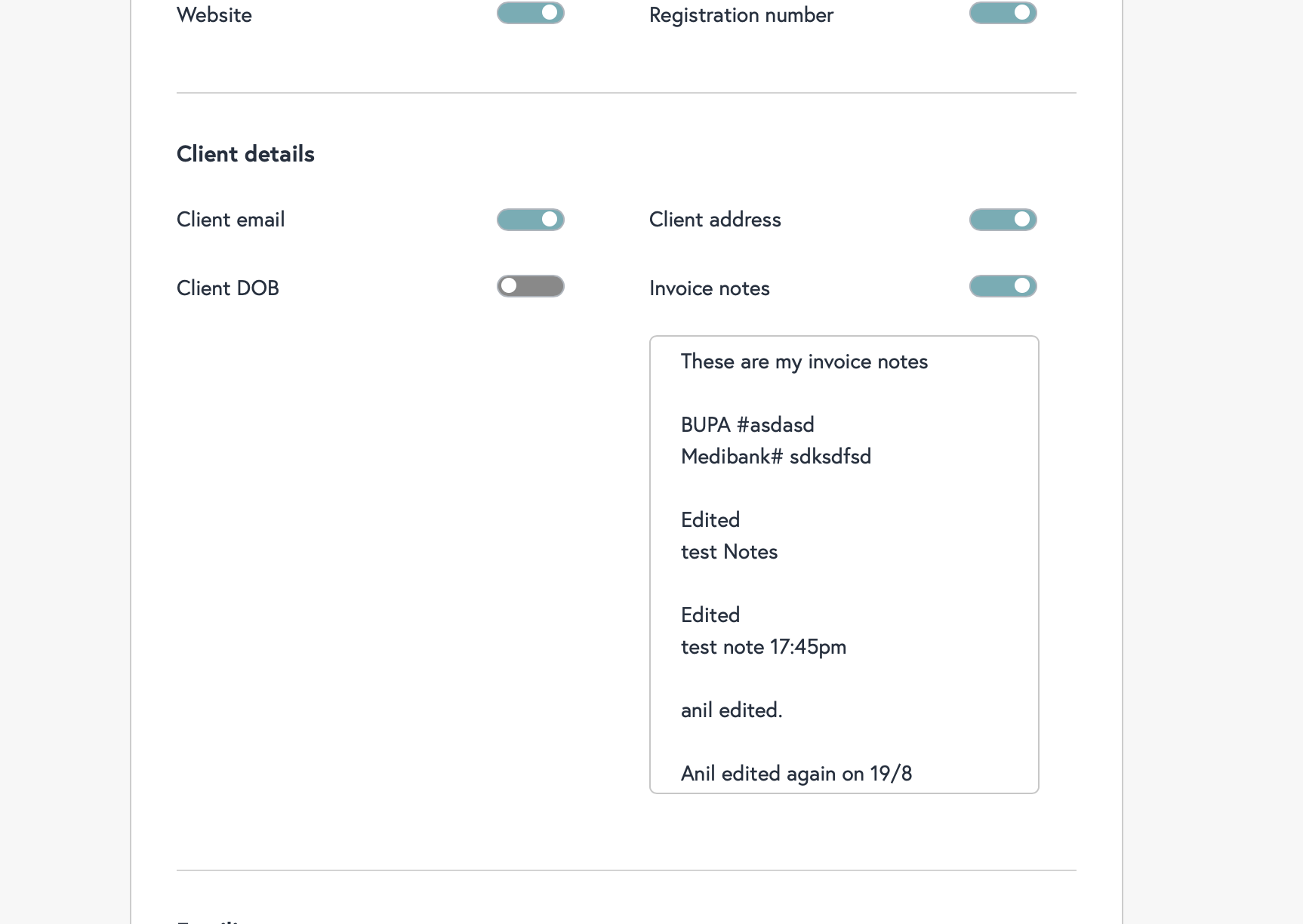Click the Client address label

click(715, 220)
